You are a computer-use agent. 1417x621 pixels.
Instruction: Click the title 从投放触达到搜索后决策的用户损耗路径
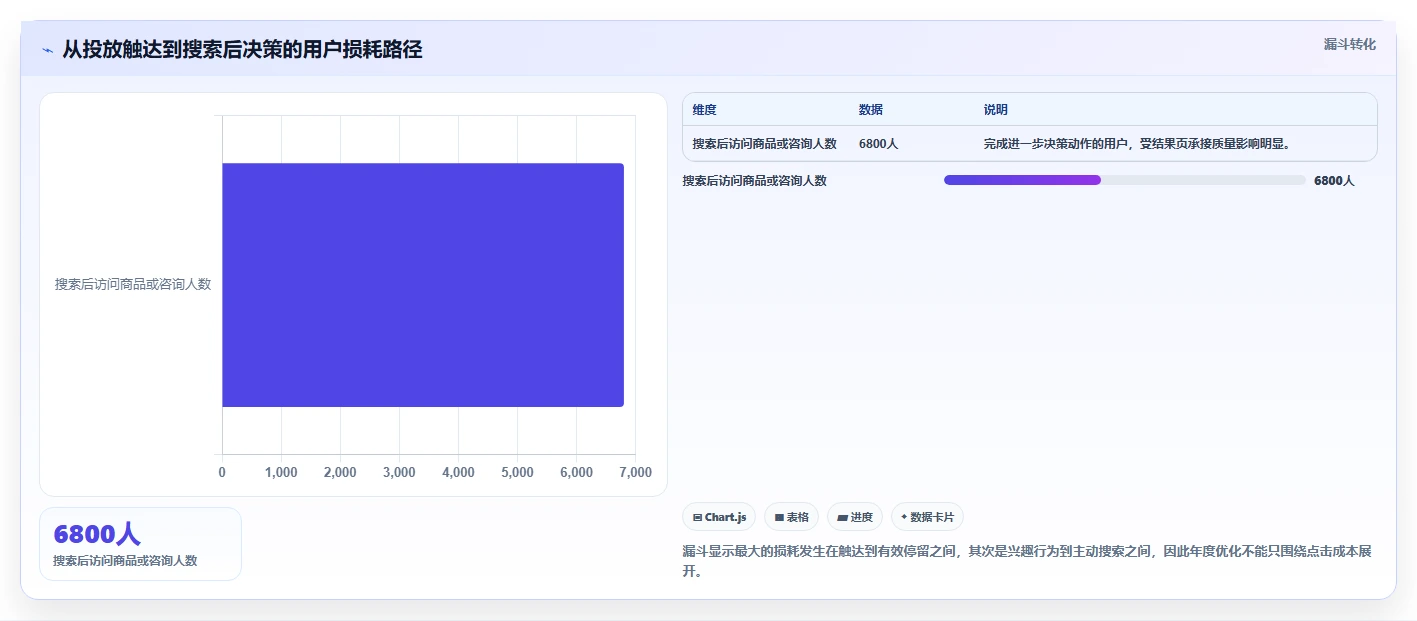pyautogui.click(x=242, y=49)
